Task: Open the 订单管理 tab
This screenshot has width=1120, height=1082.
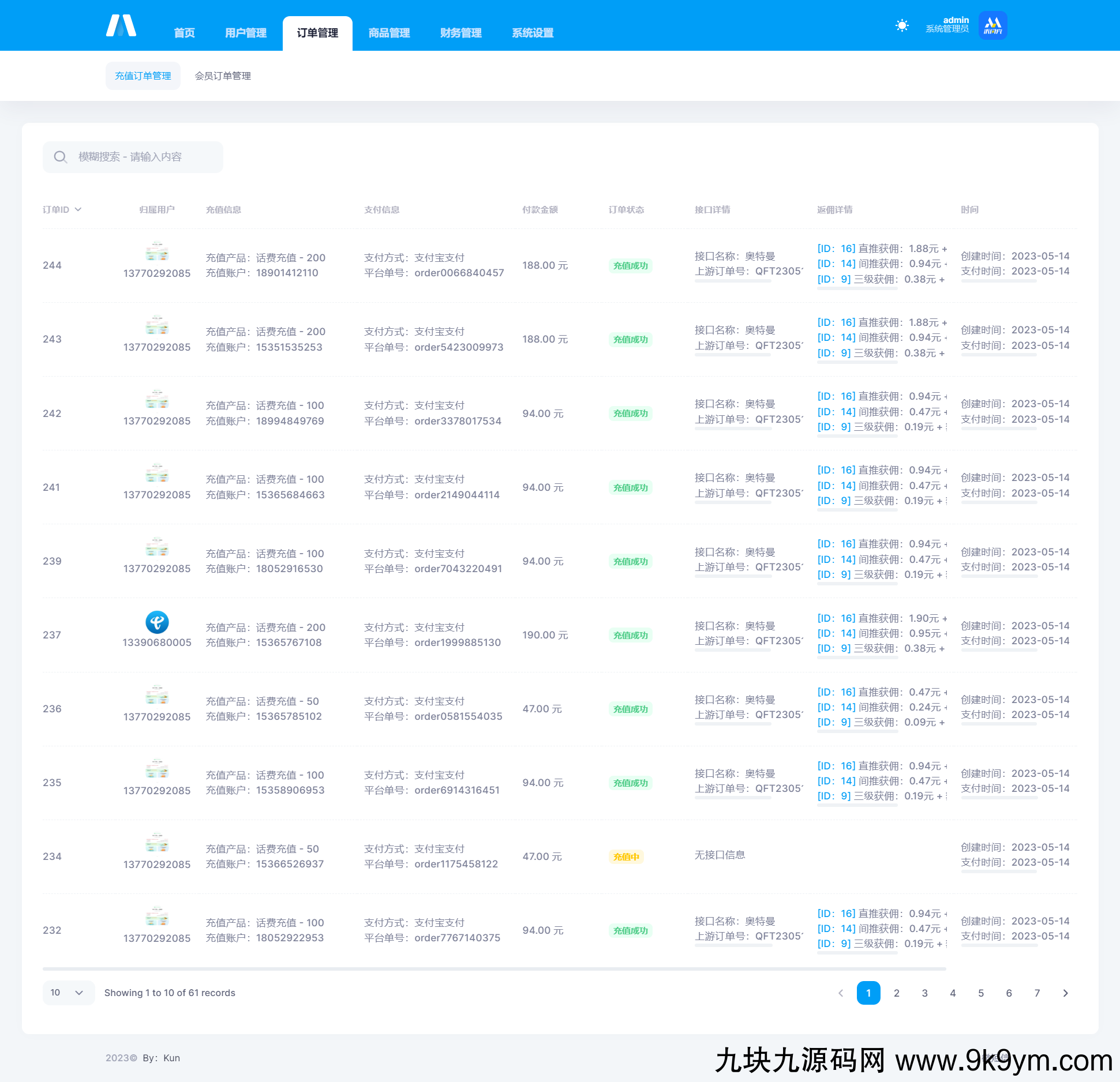Action: click(317, 33)
